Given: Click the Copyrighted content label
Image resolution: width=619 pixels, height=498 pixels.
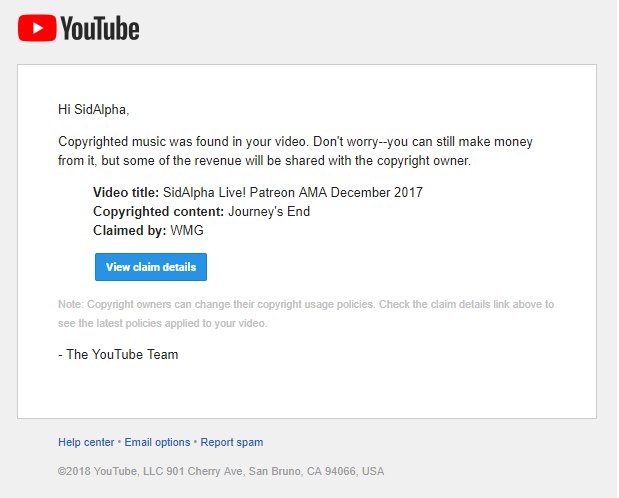Looking at the screenshot, I should [159, 211].
